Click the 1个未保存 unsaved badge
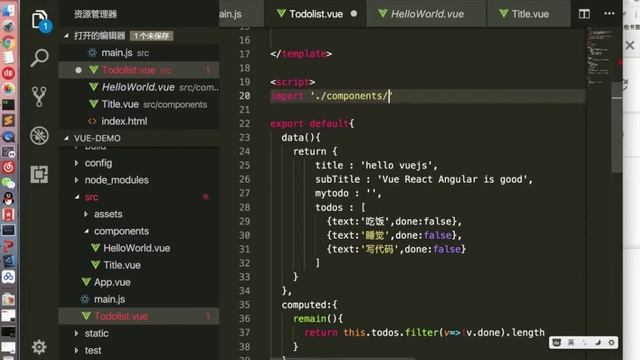The width and height of the screenshot is (640, 360). [151, 36]
